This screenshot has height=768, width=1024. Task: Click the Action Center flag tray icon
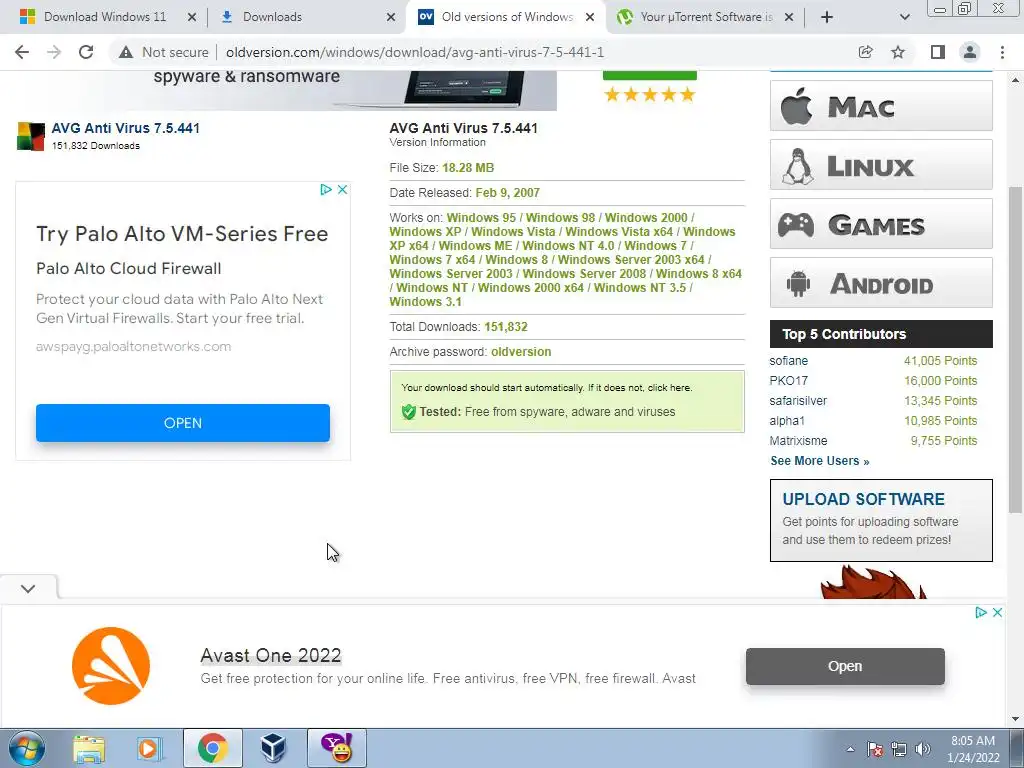[875, 749]
